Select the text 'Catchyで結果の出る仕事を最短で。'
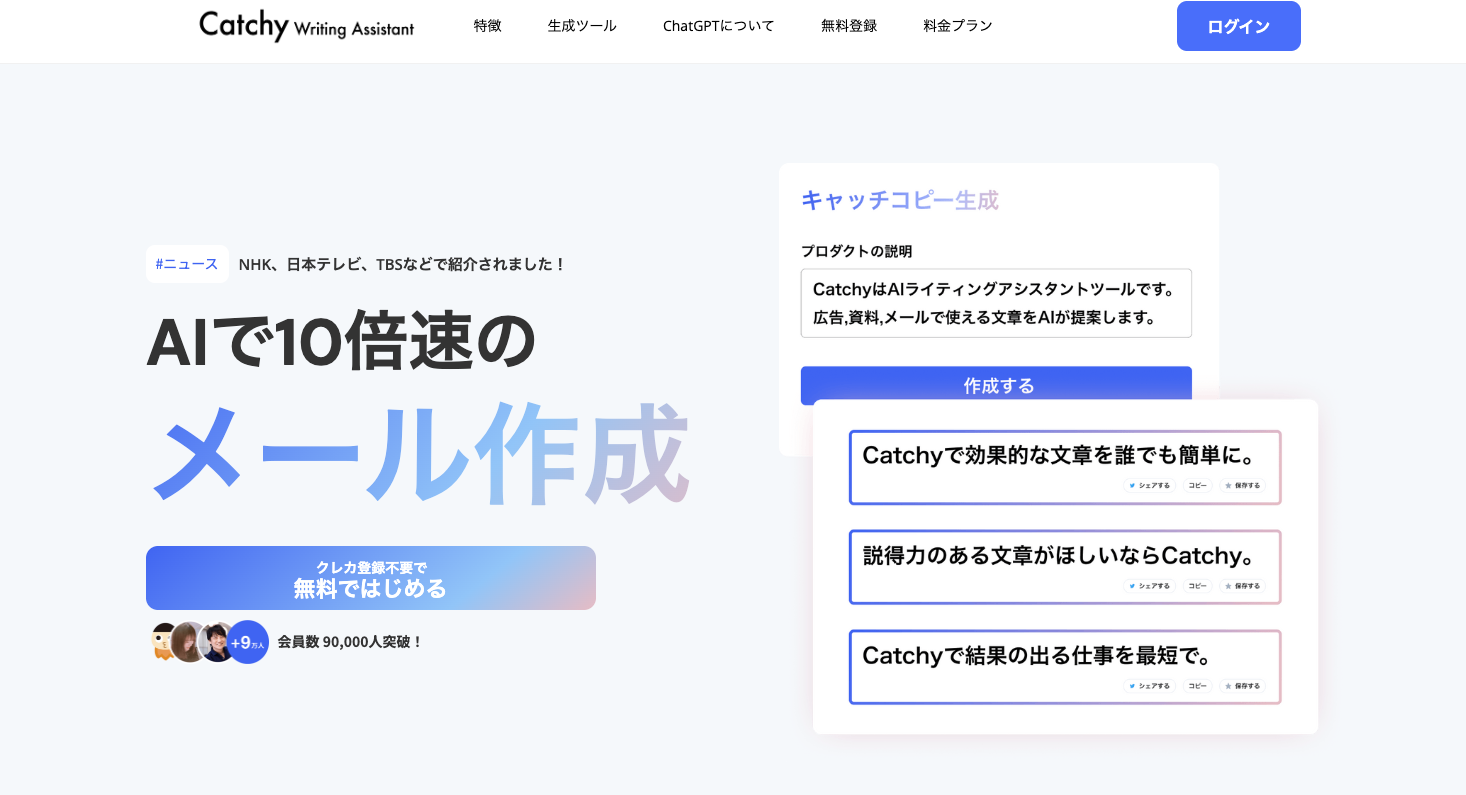Viewport: 1466px width, 795px height. click(x=1037, y=656)
